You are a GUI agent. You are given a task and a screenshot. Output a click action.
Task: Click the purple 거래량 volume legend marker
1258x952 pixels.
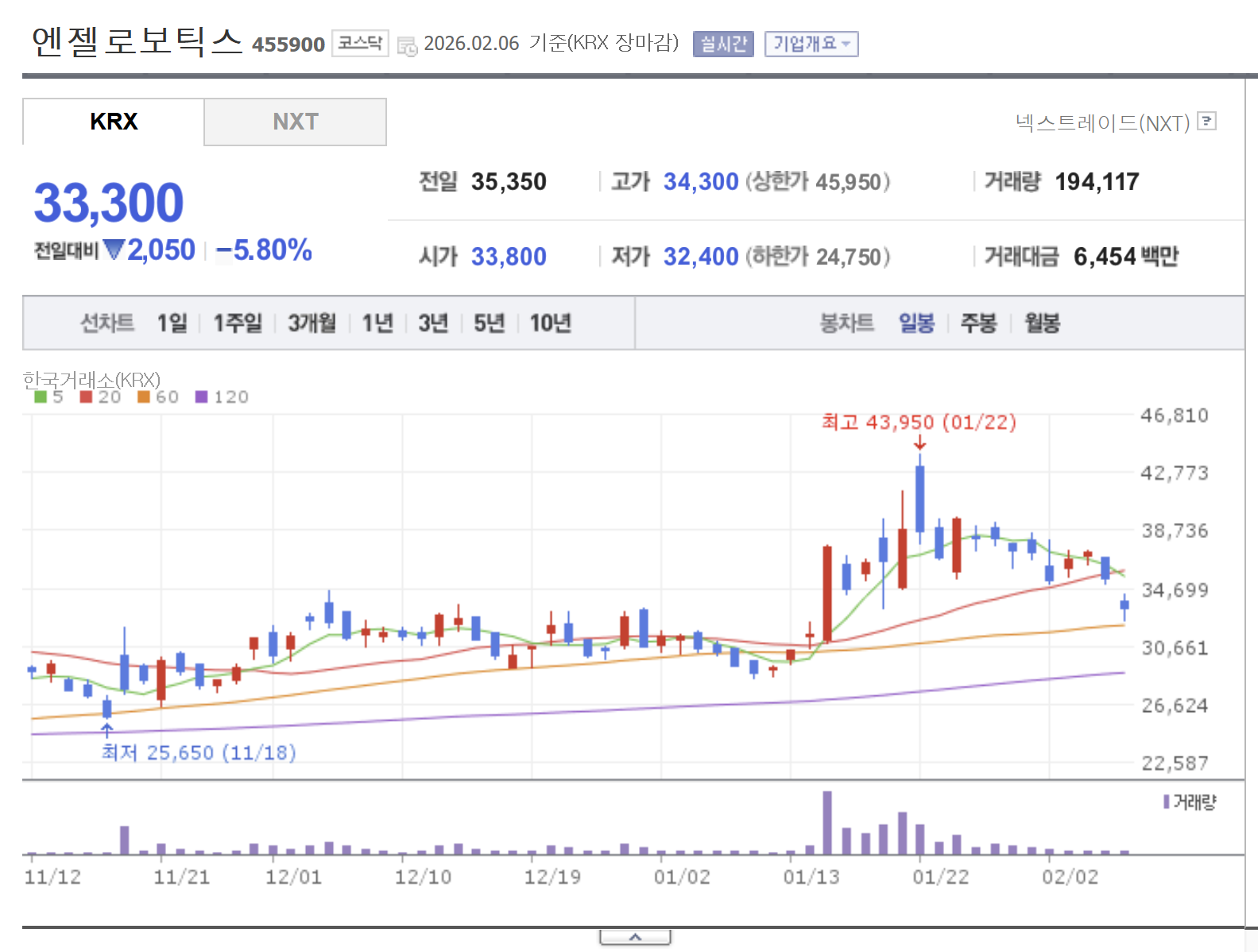tap(1167, 802)
